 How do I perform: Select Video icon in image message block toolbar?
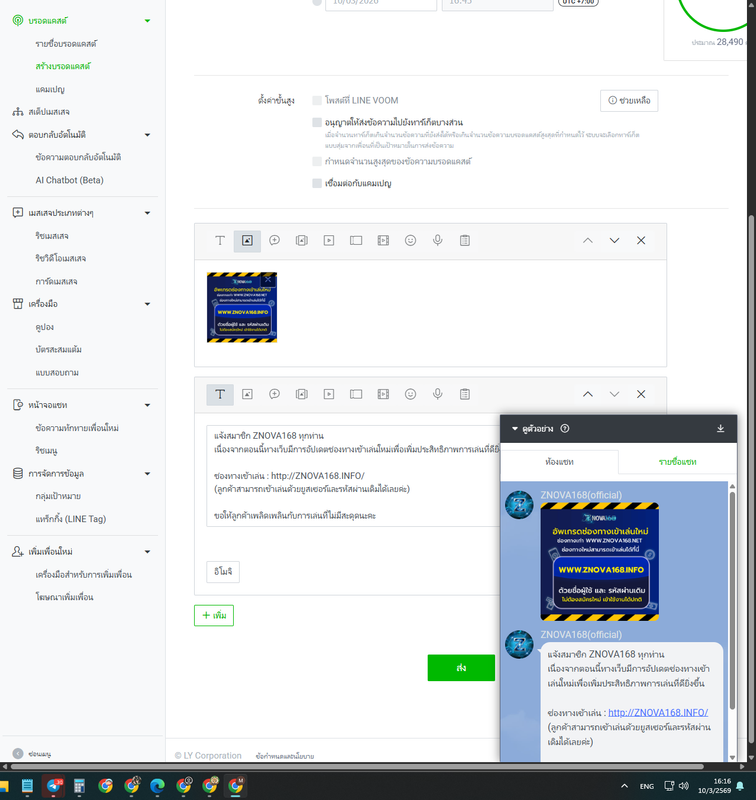[x=329, y=240]
